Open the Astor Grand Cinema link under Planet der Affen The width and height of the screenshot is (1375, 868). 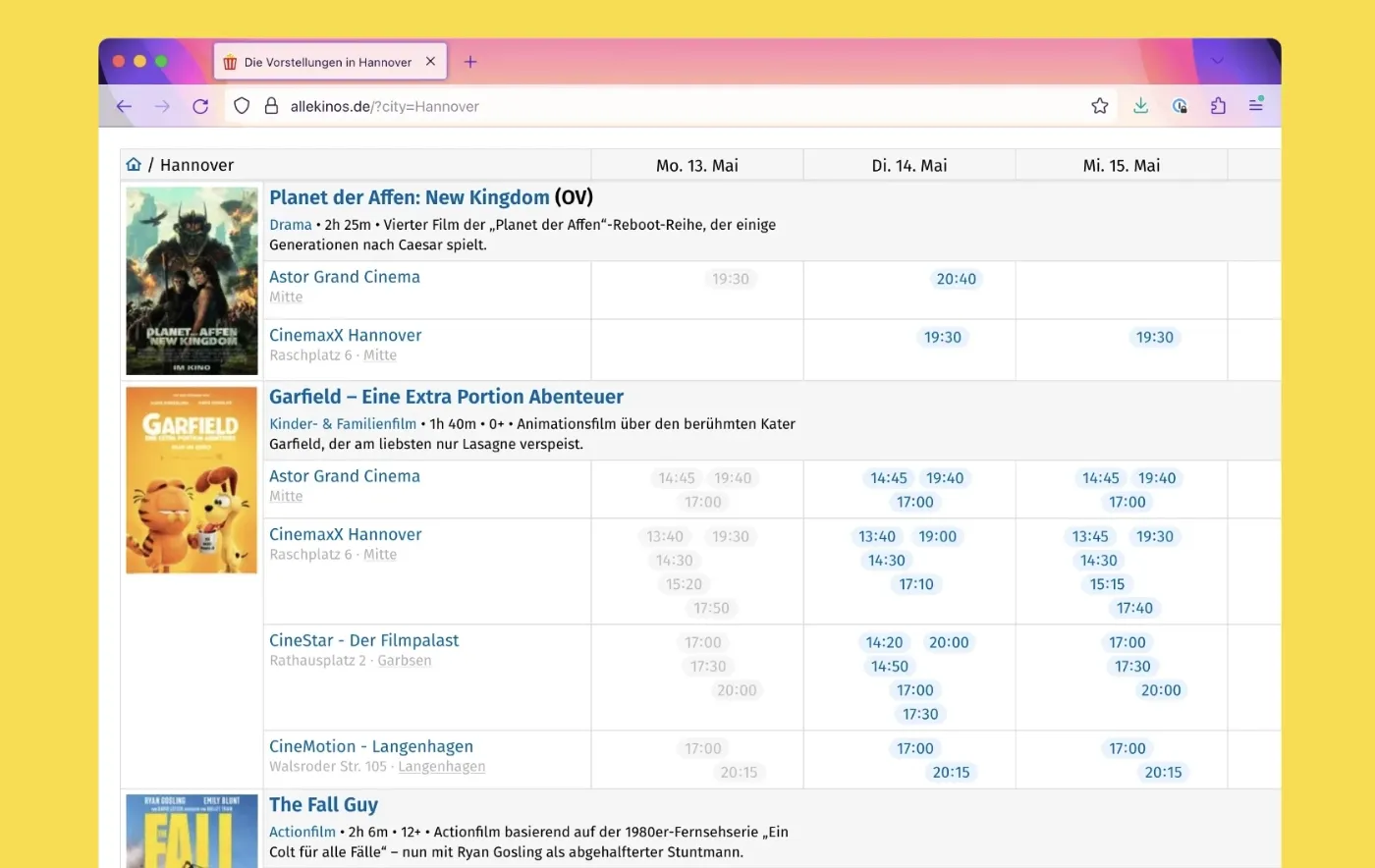[x=345, y=277]
